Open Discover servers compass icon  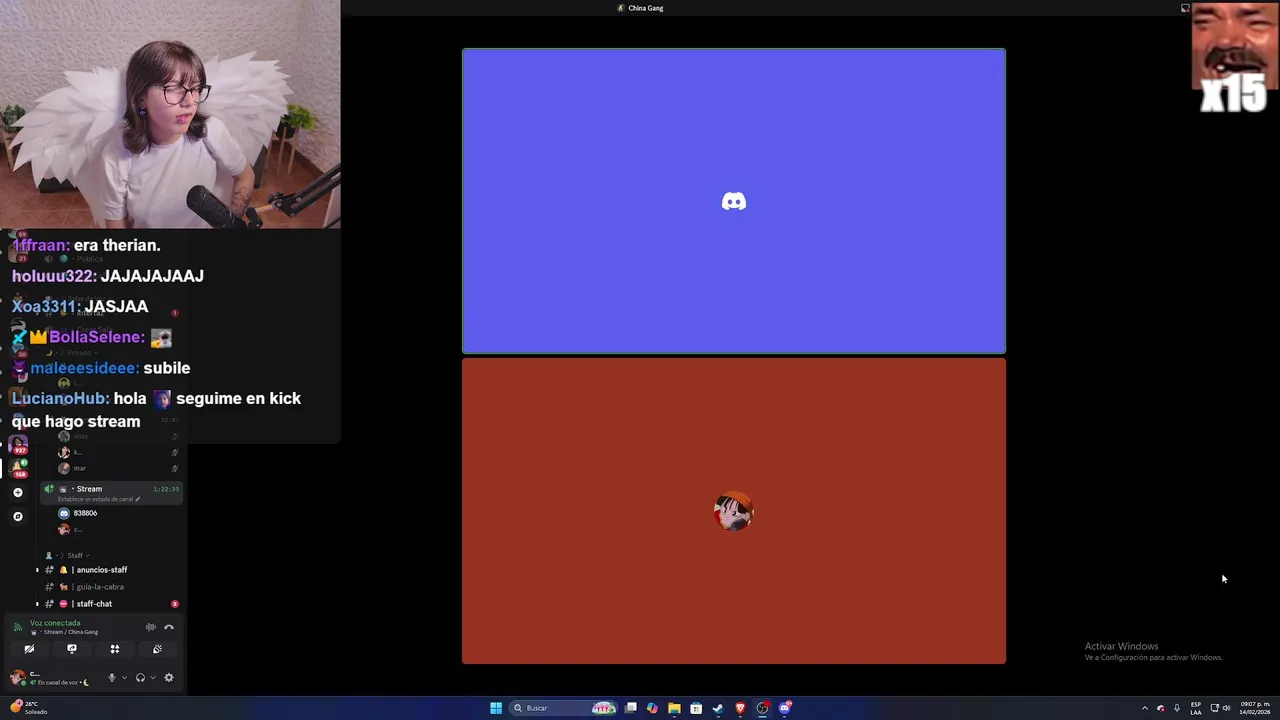tap(17, 516)
